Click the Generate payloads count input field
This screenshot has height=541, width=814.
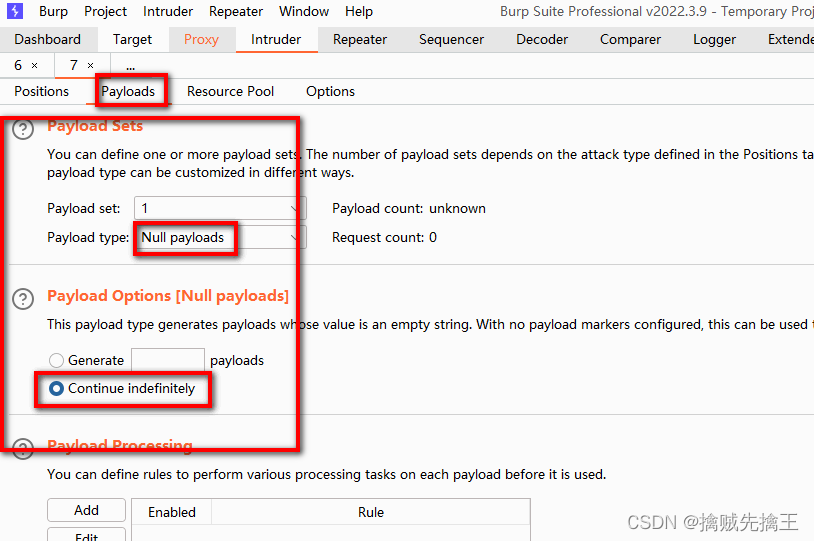pos(168,360)
